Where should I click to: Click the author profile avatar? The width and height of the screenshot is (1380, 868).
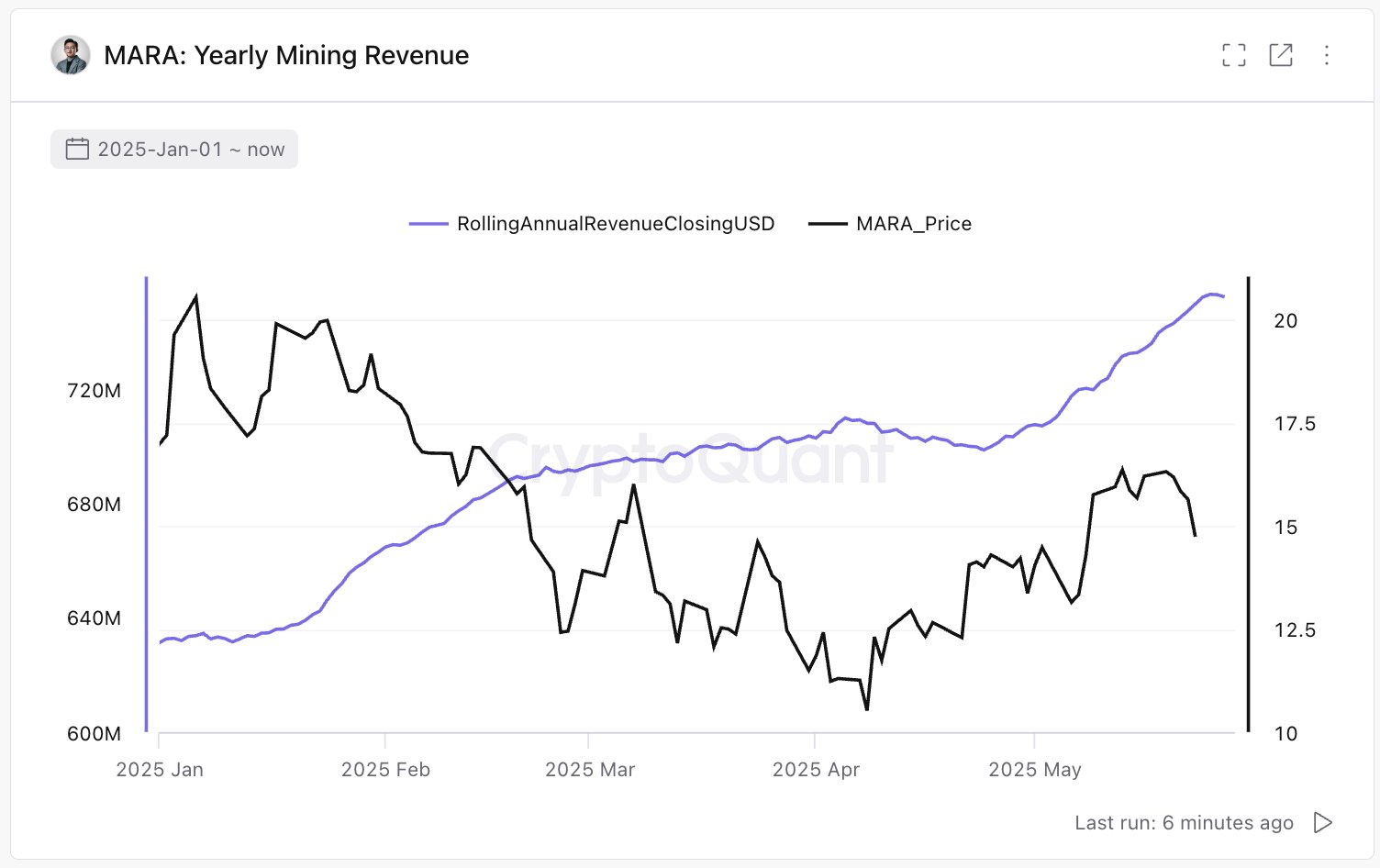71,55
